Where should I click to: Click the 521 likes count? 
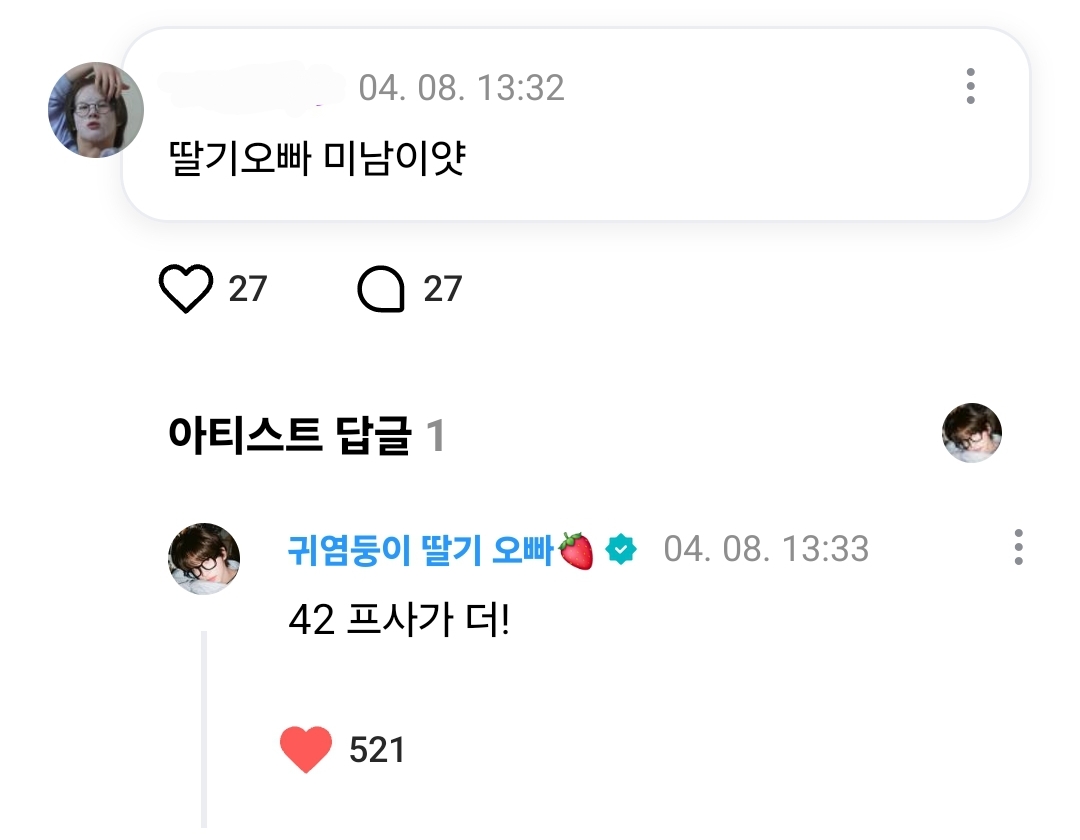tap(377, 750)
